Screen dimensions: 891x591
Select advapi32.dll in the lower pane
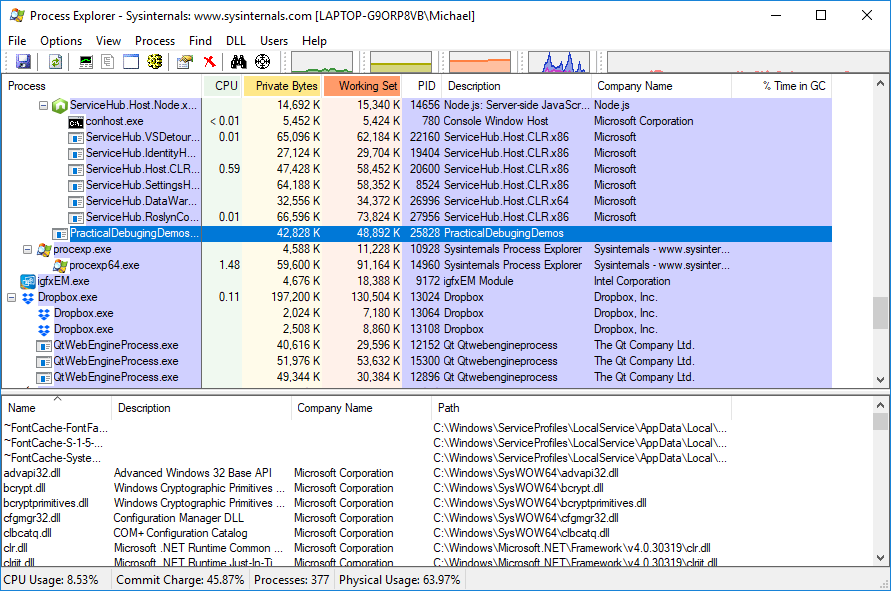point(32,473)
